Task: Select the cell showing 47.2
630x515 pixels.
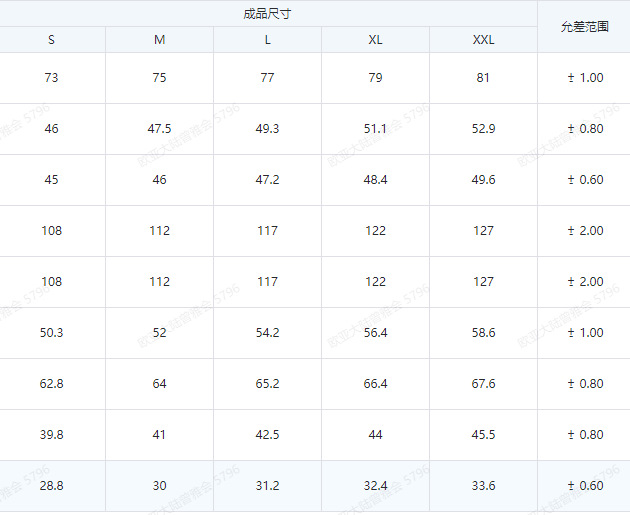Action: click(x=267, y=180)
